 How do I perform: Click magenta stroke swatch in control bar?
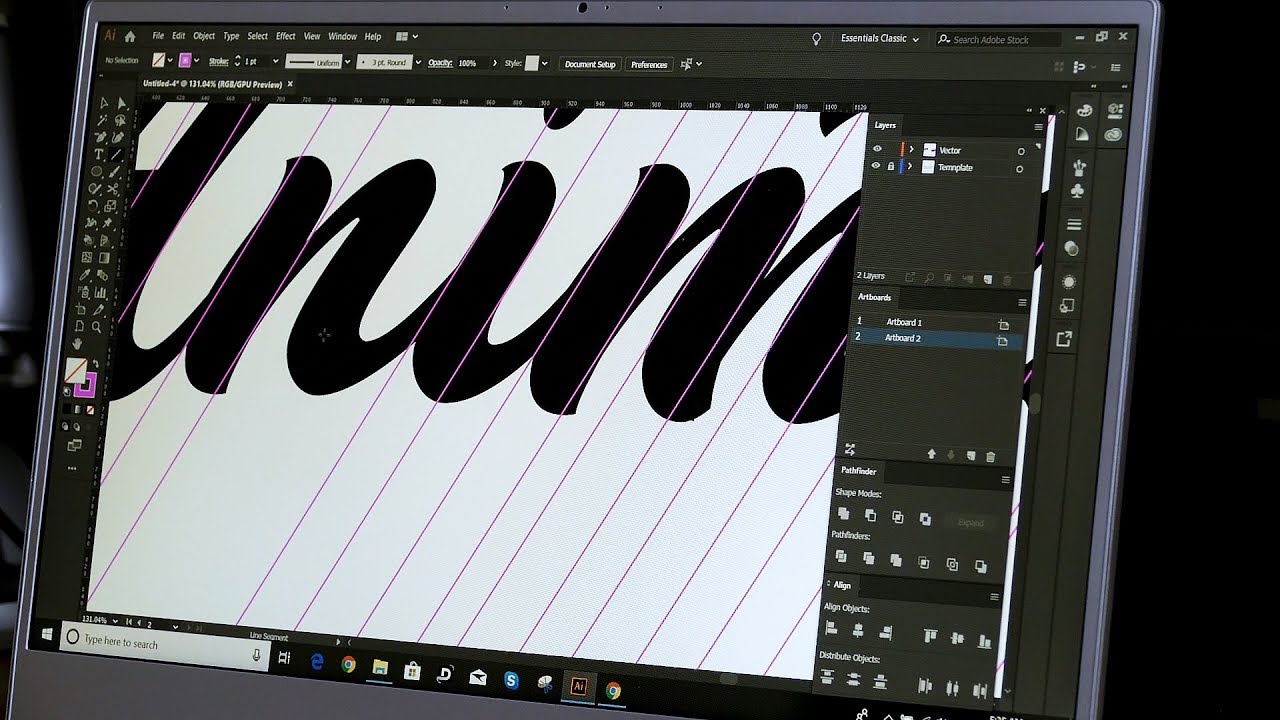click(185, 61)
